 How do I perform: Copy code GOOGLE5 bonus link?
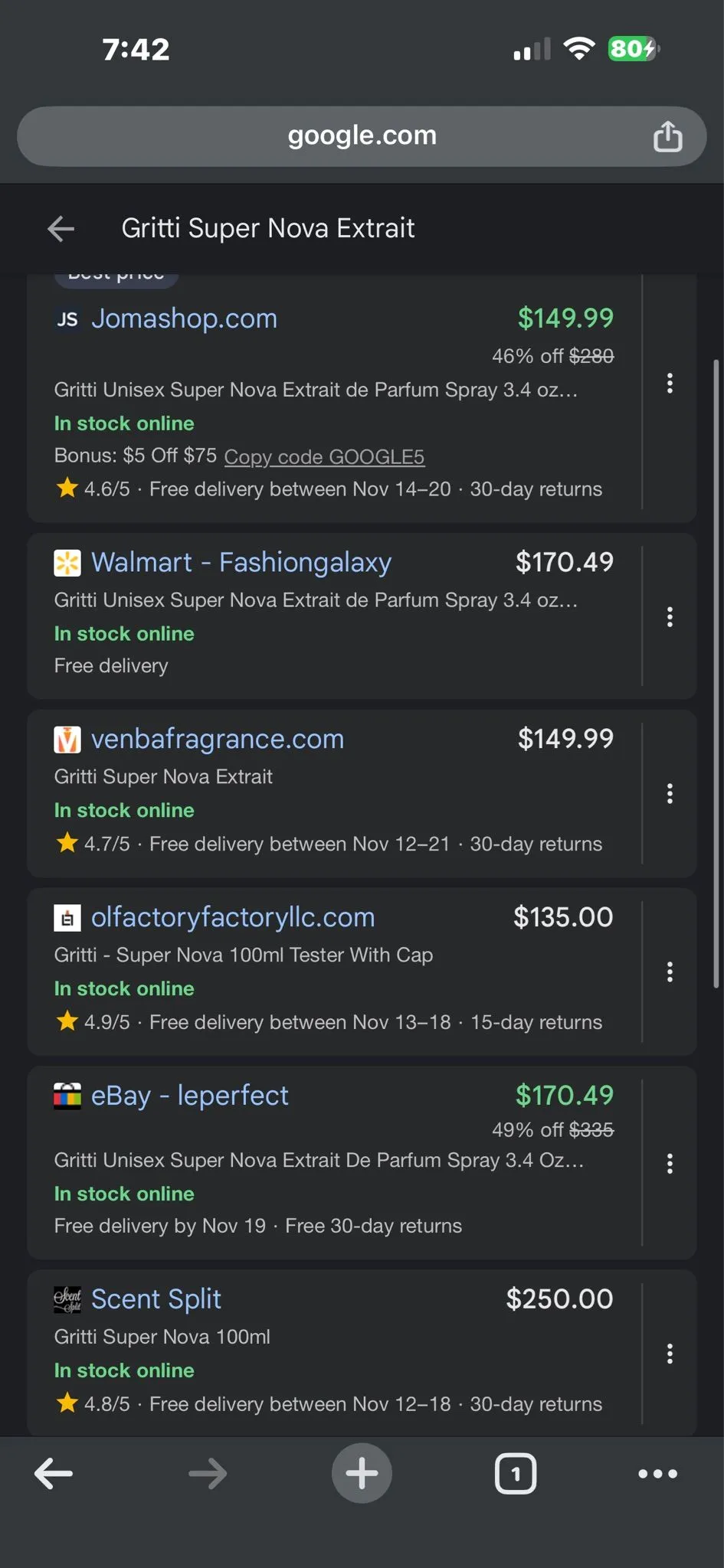324,457
